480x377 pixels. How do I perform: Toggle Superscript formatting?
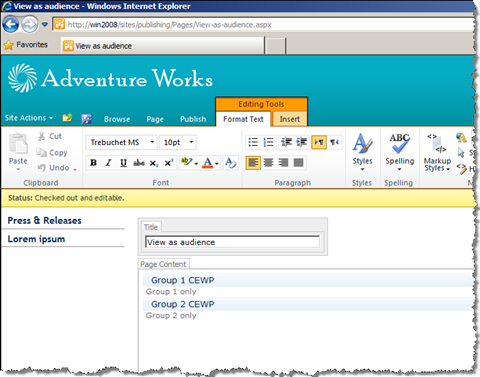[168, 163]
